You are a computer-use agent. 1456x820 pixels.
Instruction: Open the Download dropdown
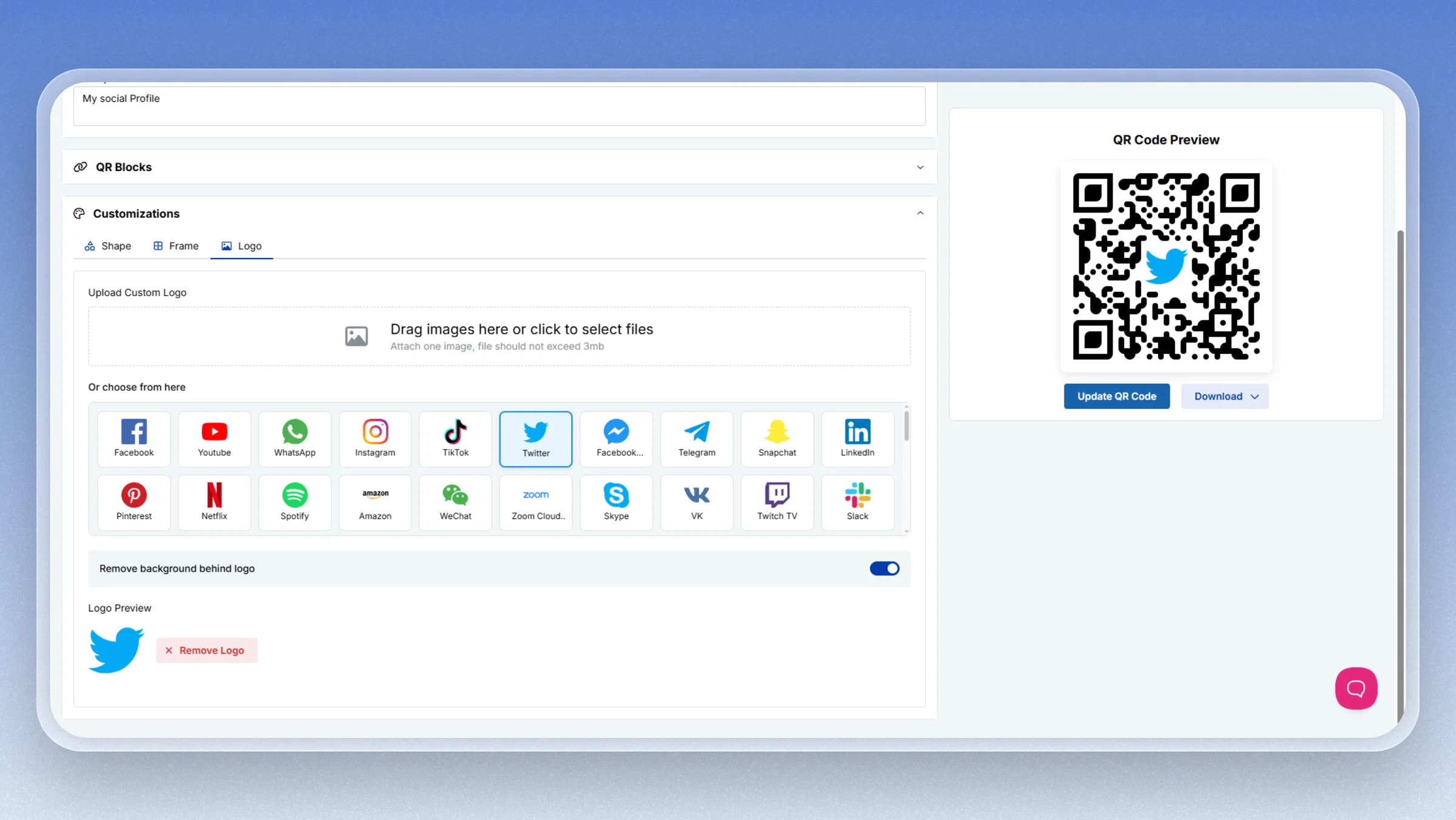click(1225, 396)
